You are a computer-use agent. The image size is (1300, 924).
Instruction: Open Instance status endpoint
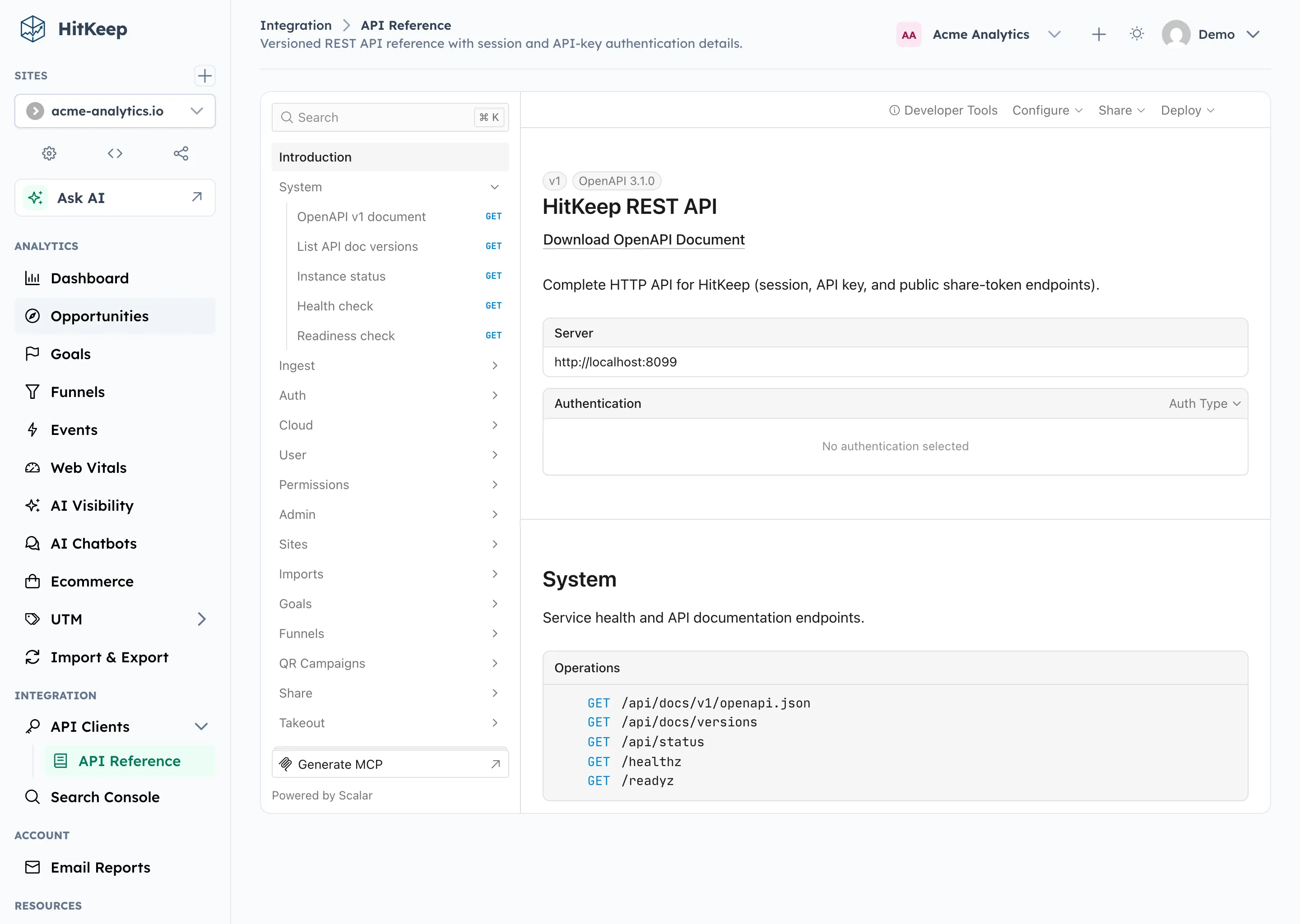(x=399, y=276)
